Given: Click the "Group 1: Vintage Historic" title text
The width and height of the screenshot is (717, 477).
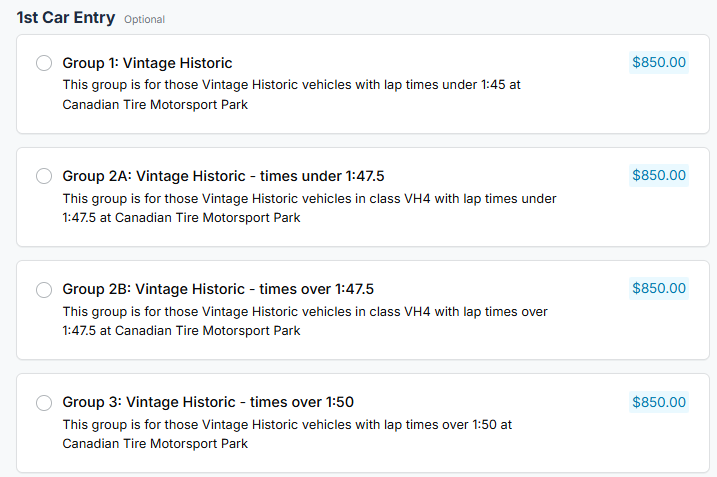Looking at the screenshot, I should pyautogui.click(x=147, y=63).
